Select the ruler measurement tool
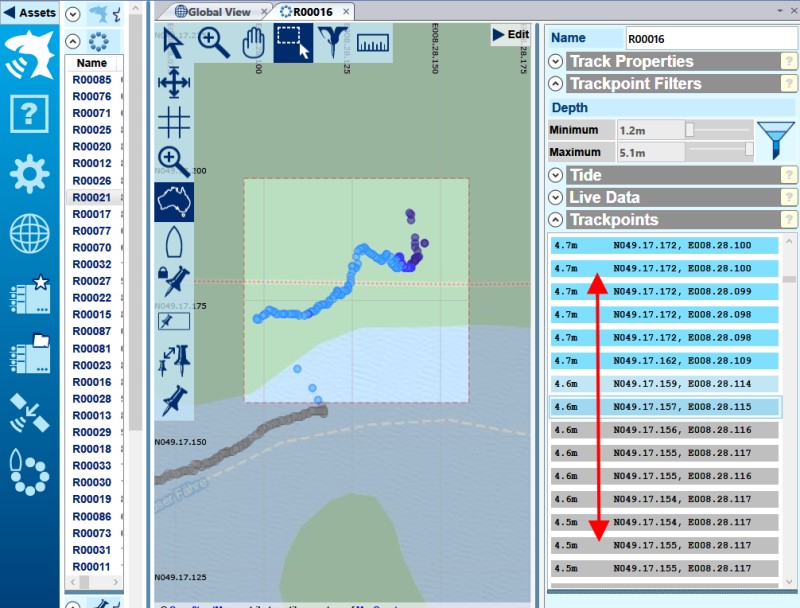800x608 pixels. click(371, 43)
